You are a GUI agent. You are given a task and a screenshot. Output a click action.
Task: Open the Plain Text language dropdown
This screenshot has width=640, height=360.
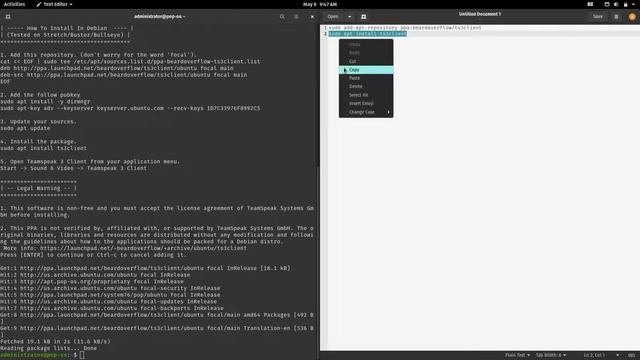[x=517, y=355]
